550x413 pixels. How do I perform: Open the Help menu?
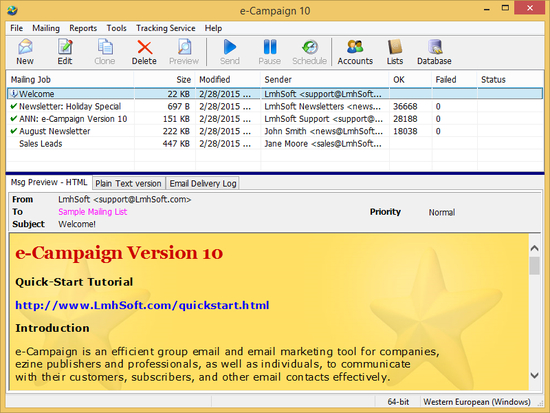click(x=213, y=28)
